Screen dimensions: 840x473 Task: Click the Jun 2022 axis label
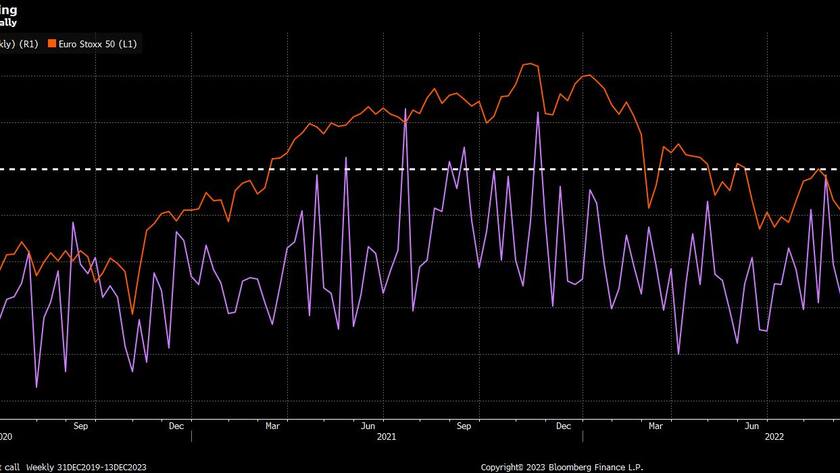752,426
